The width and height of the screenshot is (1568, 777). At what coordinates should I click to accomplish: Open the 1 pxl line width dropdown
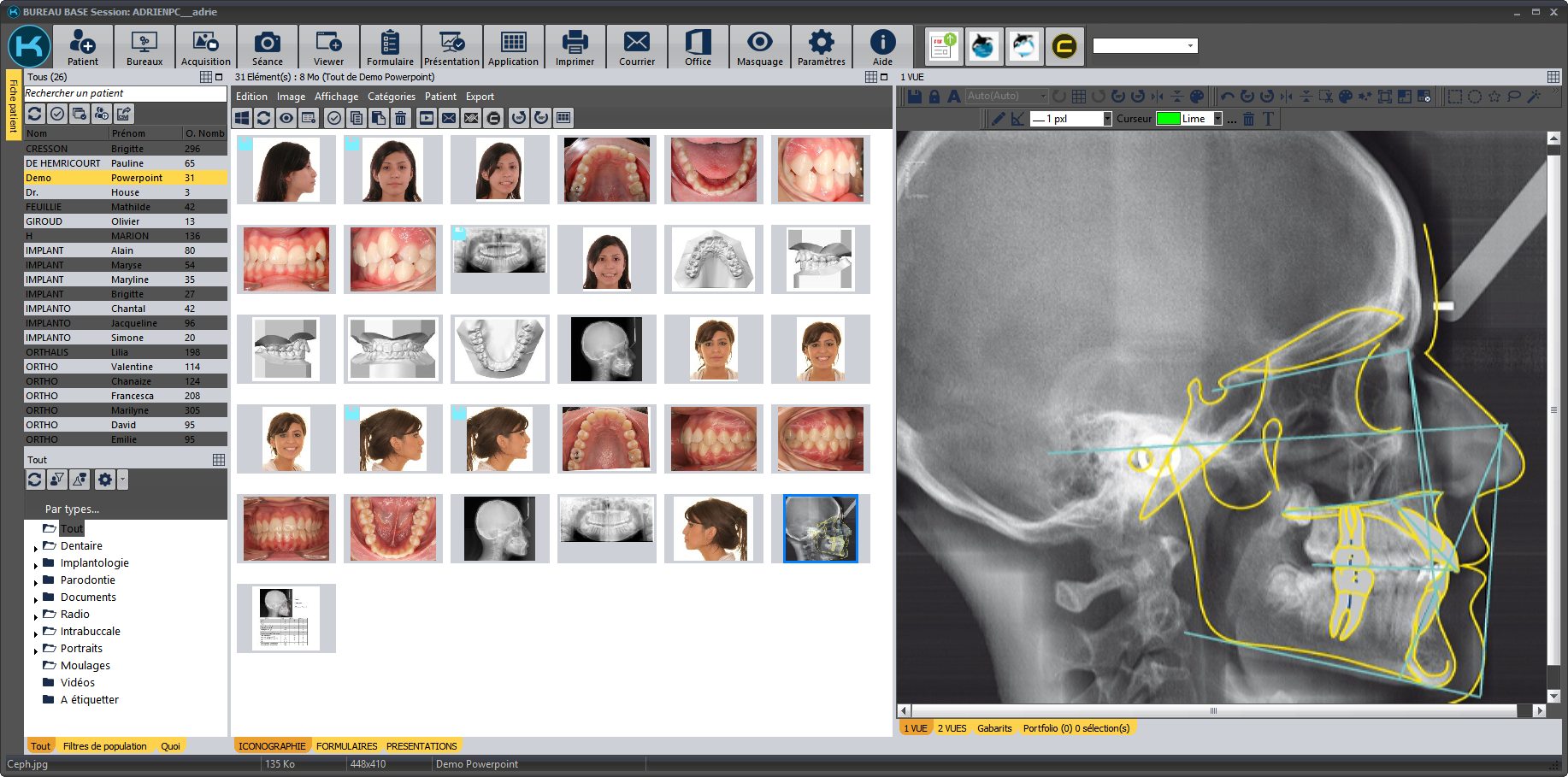[x=1107, y=119]
